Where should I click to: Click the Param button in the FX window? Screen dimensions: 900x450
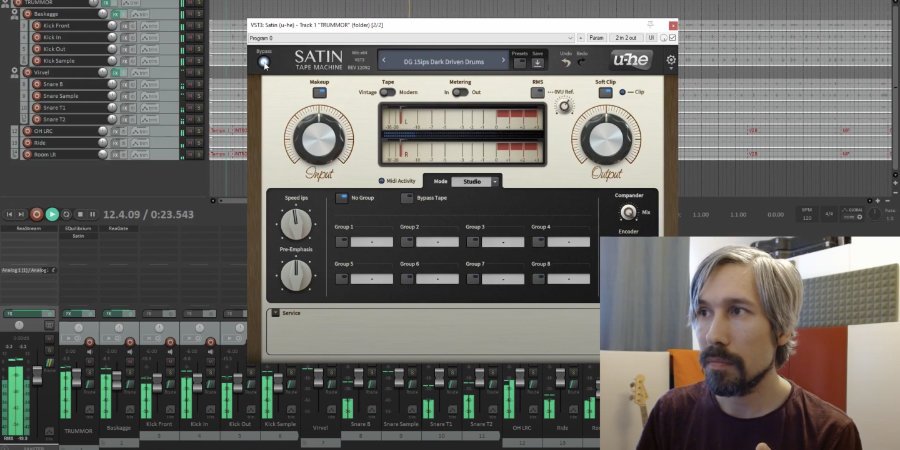[596, 38]
